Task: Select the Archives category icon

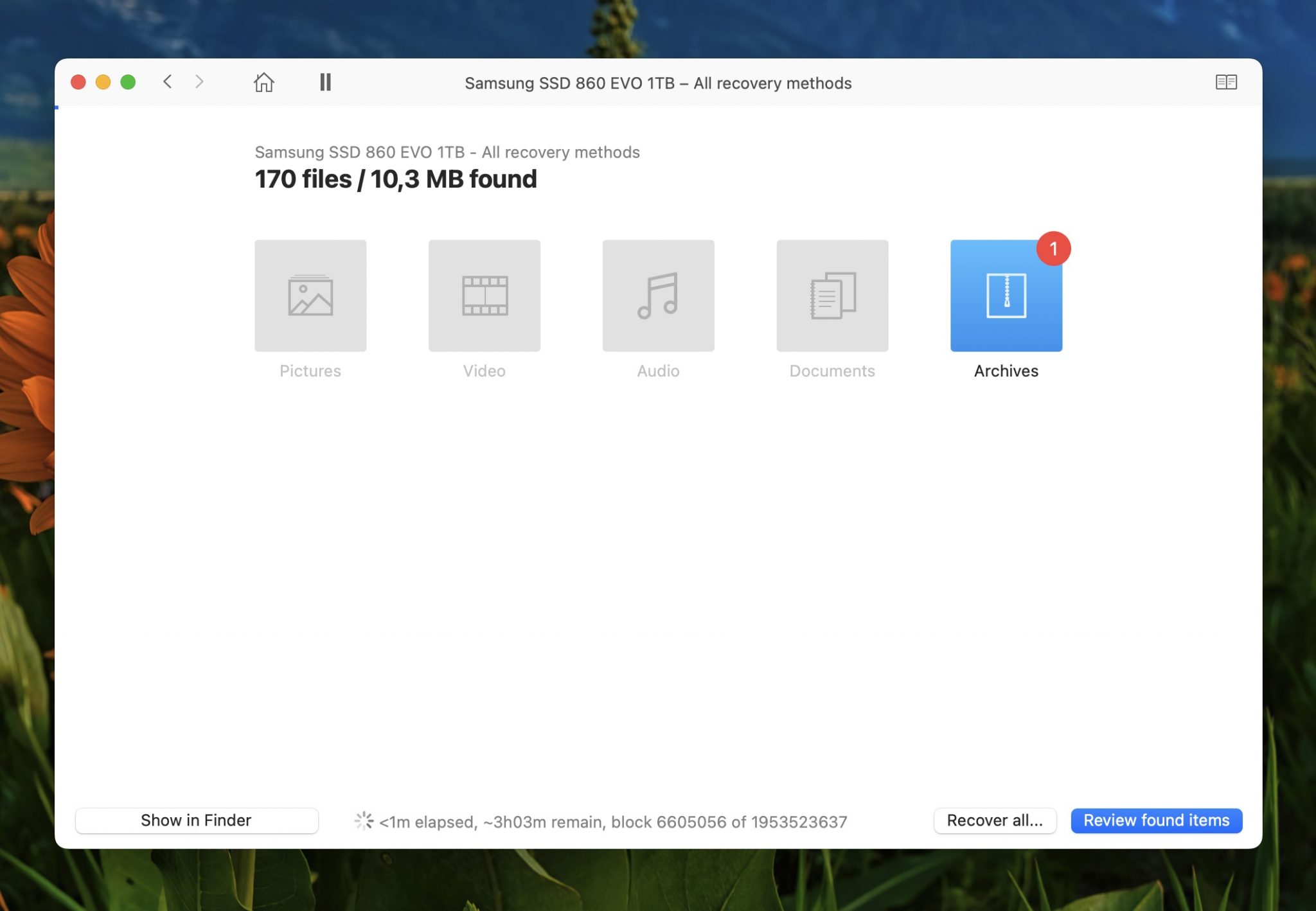Action: [1006, 296]
